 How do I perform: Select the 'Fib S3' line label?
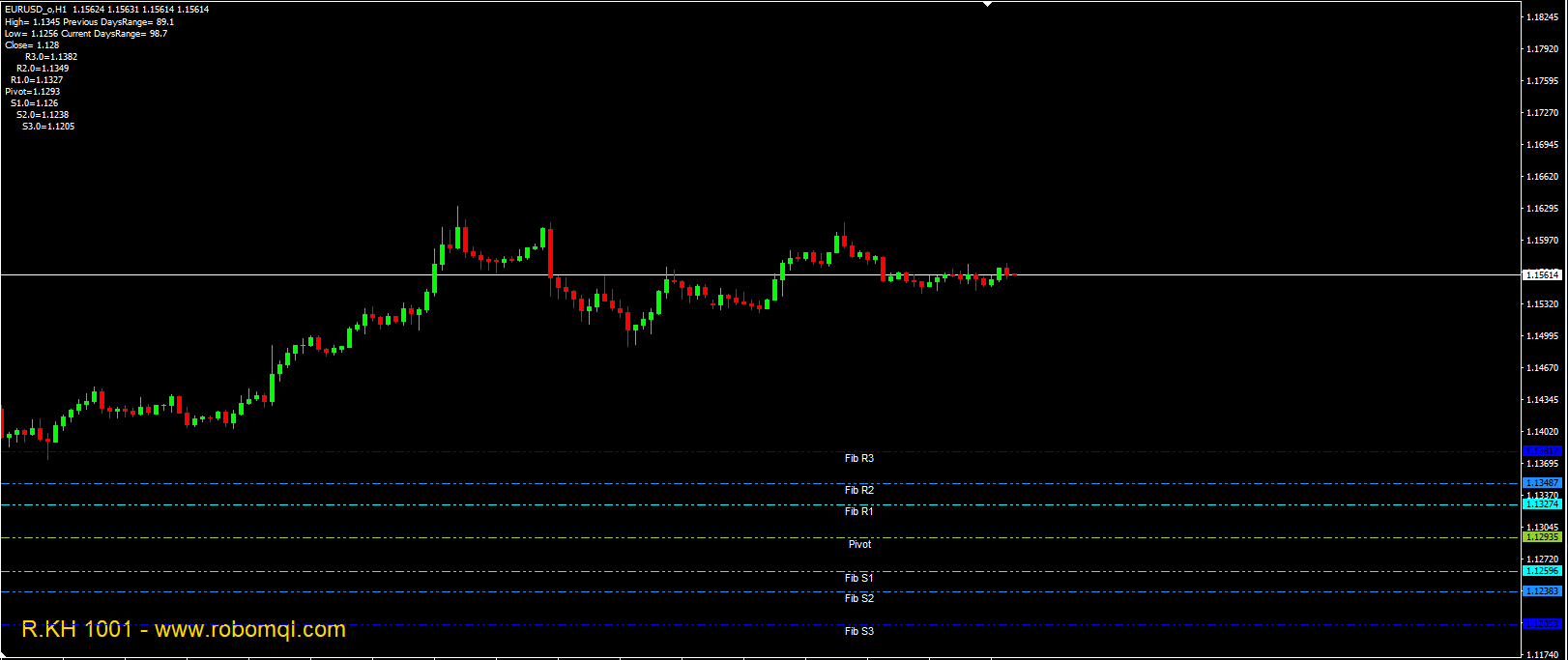tap(858, 632)
